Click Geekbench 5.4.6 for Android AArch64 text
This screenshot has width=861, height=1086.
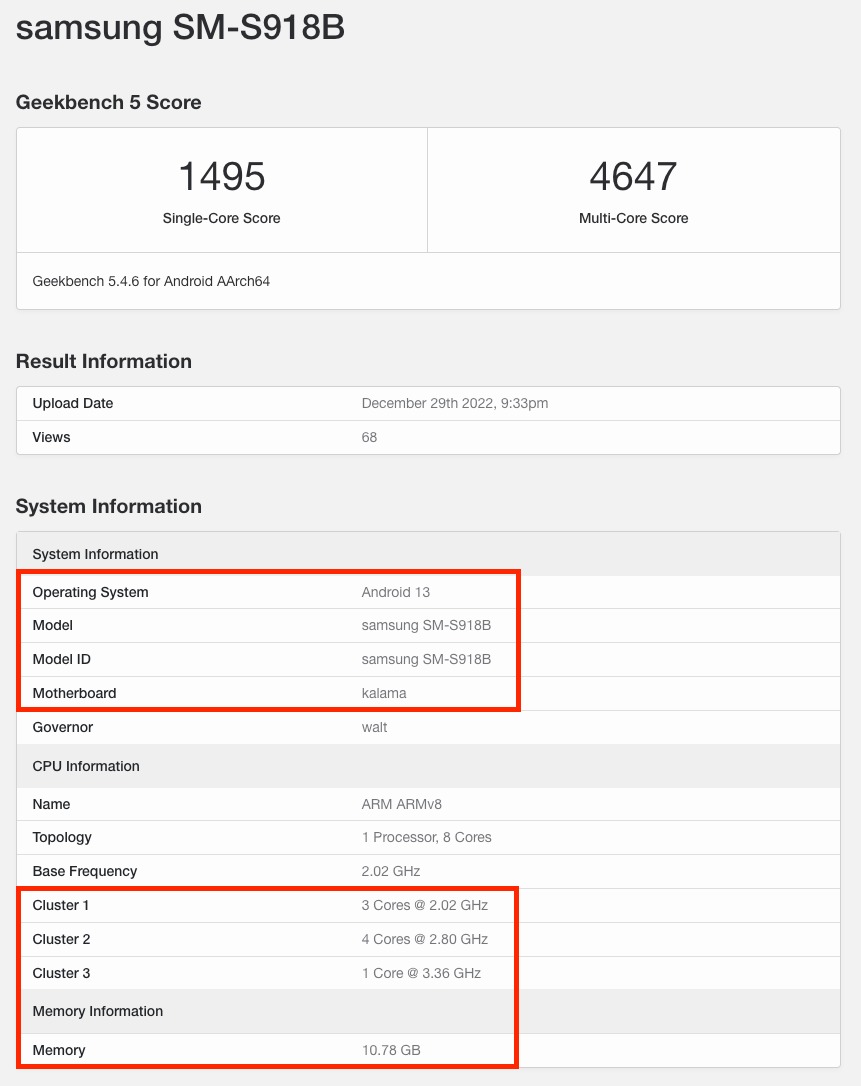pyautogui.click(x=151, y=281)
